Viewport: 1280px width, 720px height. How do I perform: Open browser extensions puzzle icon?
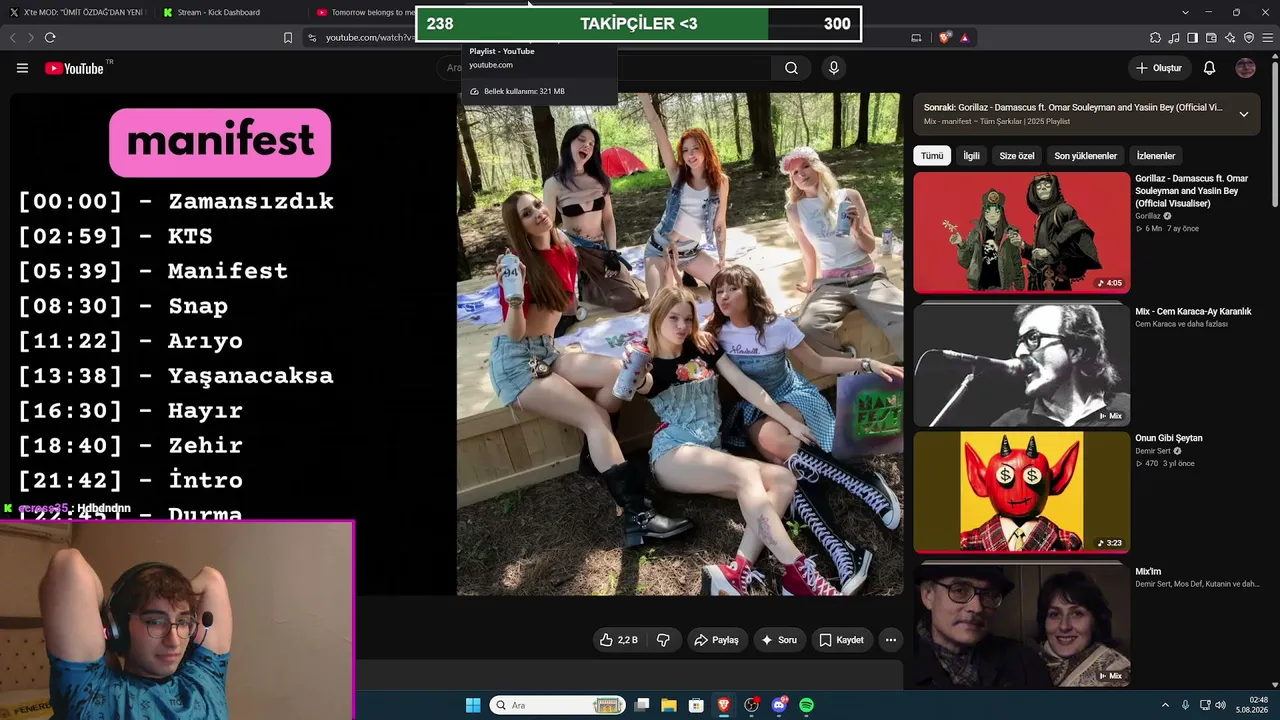(x=1155, y=38)
